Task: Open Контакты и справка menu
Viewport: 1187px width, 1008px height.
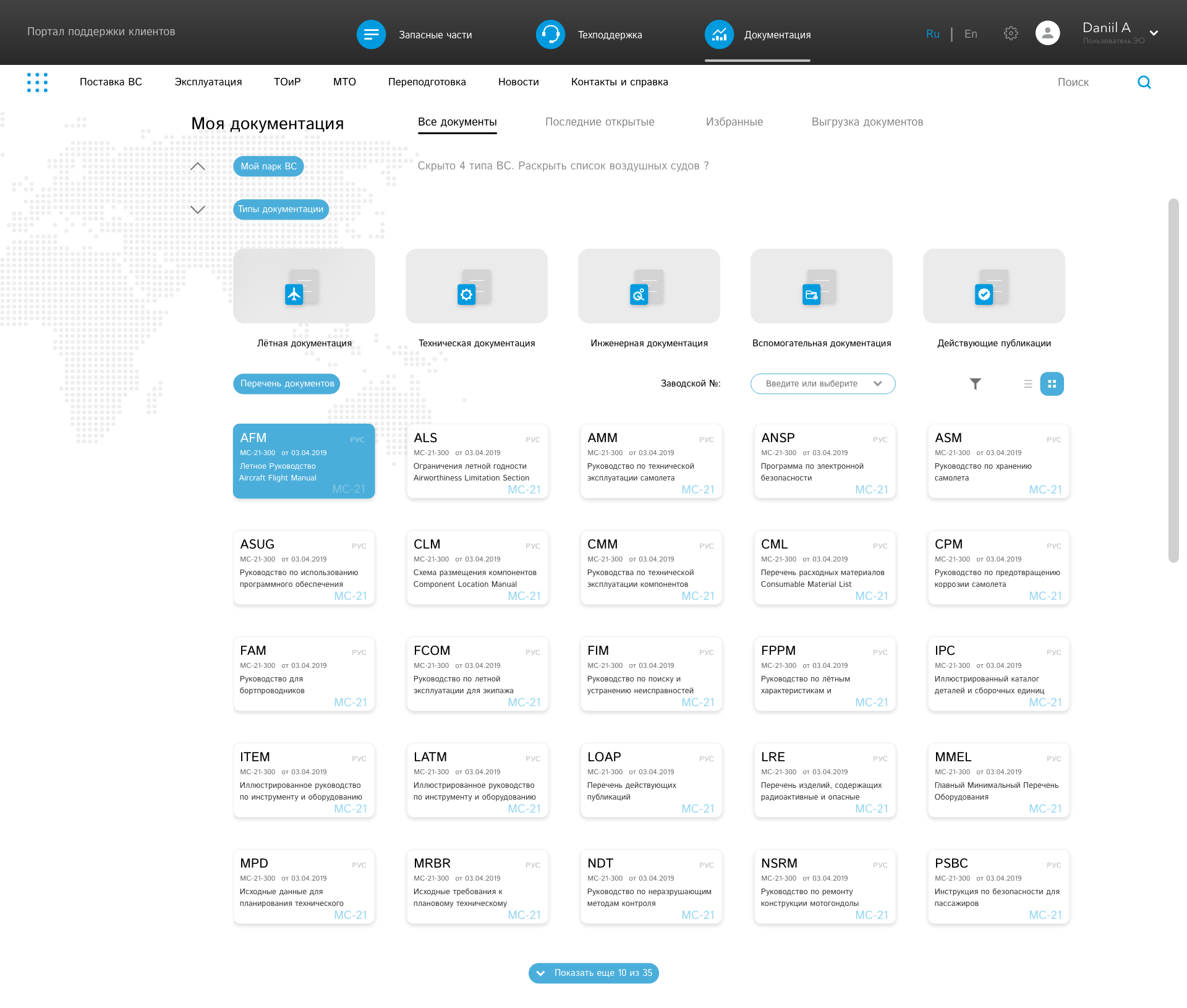Action: coord(619,82)
